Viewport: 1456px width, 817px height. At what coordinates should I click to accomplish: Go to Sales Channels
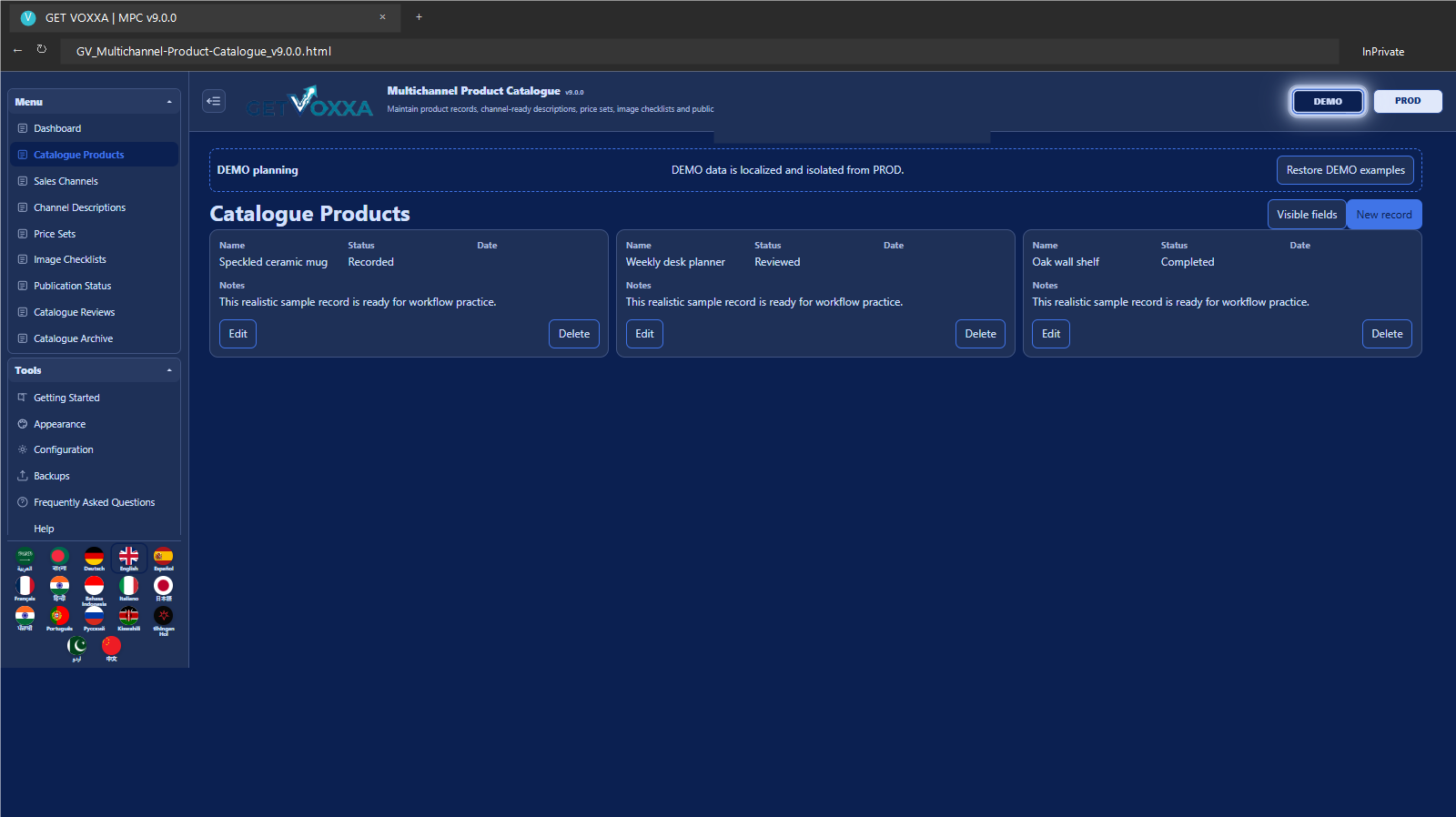point(94,181)
